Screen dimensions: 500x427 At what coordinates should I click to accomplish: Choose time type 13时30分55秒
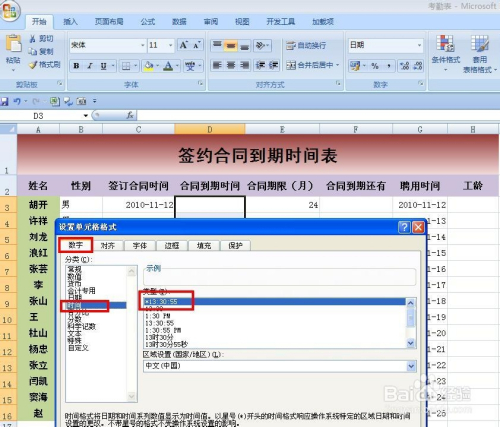tap(166, 344)
